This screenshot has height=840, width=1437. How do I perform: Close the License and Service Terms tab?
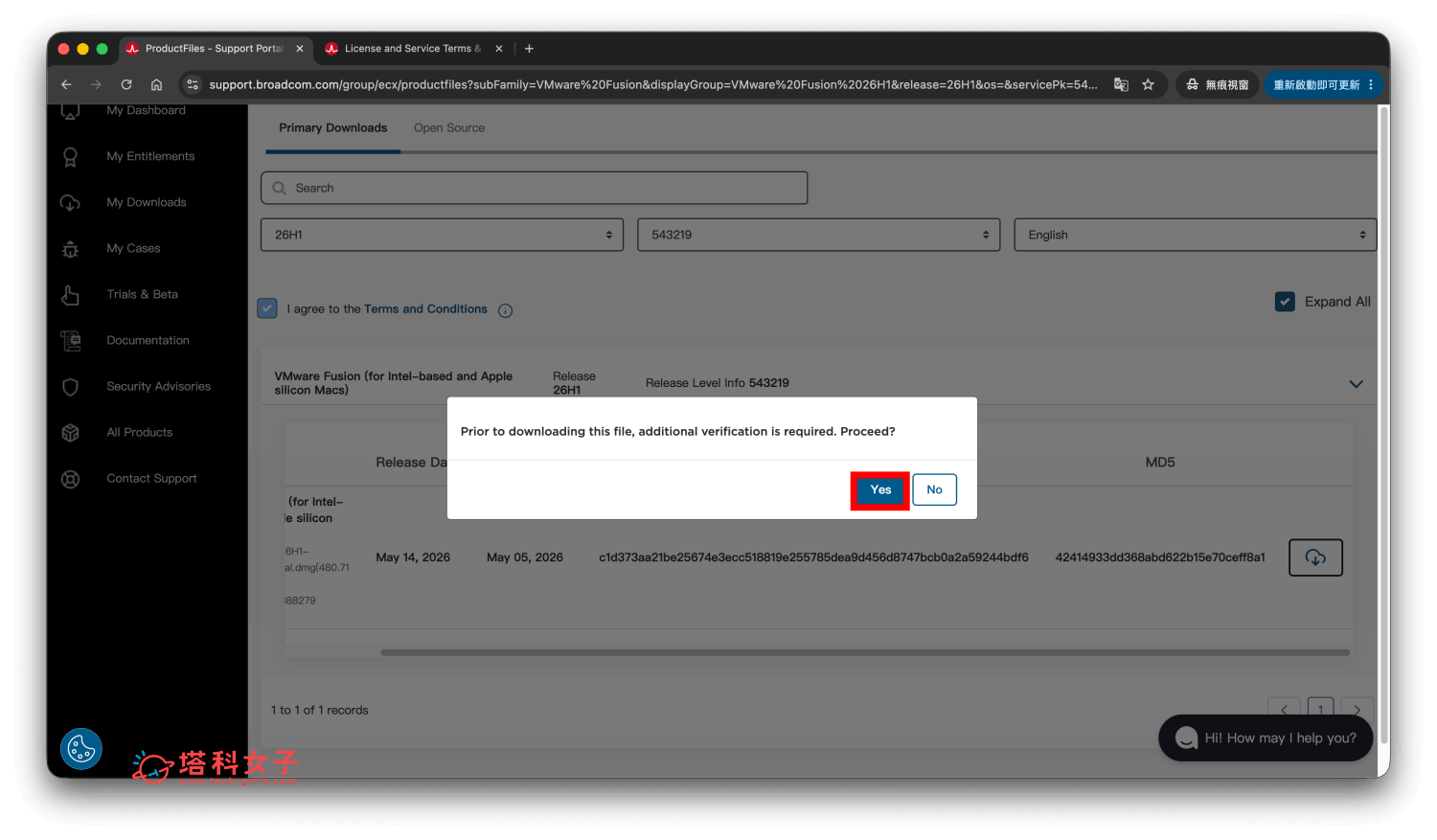tap(499, 48)
